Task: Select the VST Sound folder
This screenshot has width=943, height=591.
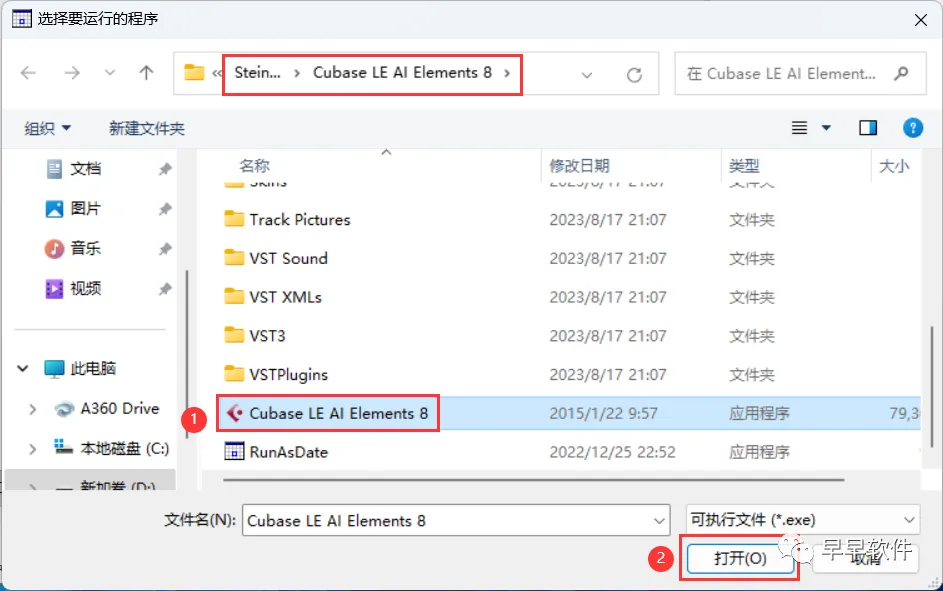Action: (288, 259)
